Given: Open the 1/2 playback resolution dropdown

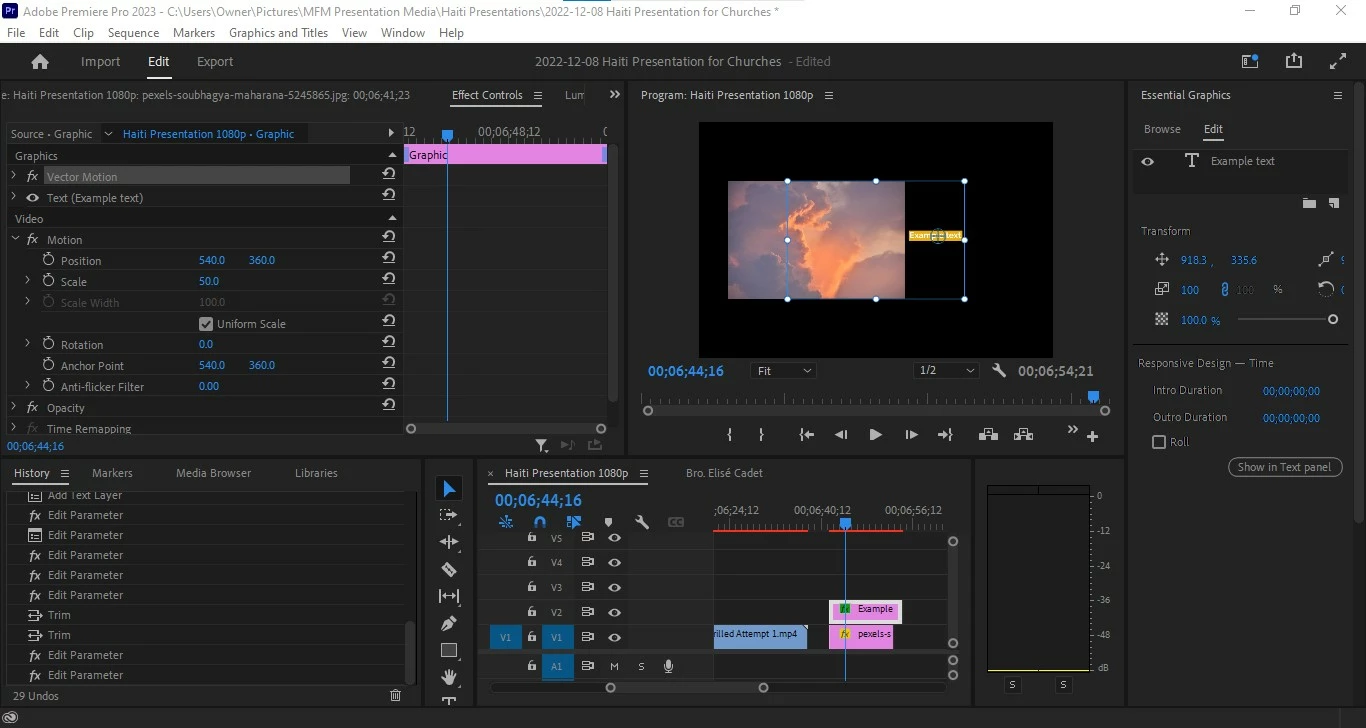Looking at the screenshot, I should [x=946, y=371].
